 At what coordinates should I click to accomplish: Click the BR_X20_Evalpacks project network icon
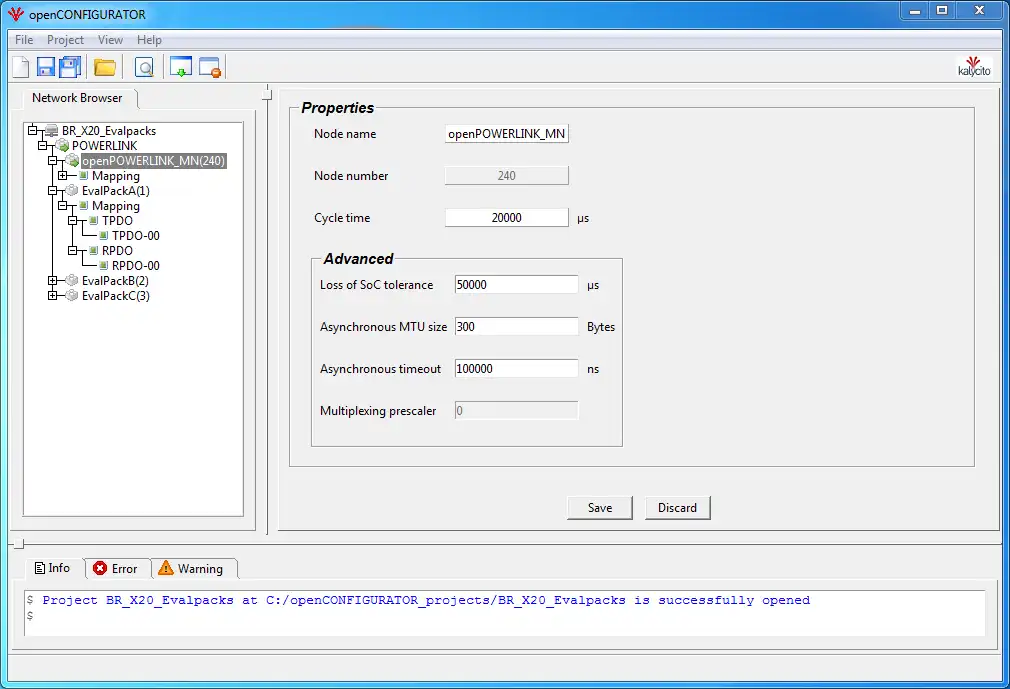[52, 131]
